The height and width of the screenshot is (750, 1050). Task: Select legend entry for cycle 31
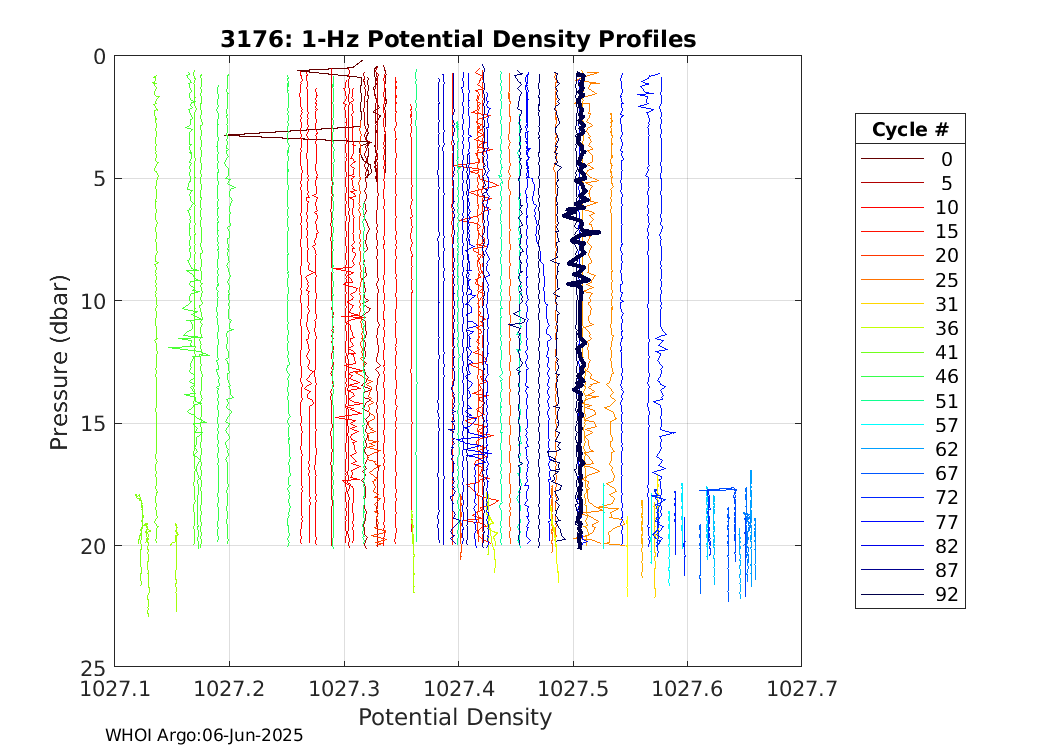[x=910, y=304]
